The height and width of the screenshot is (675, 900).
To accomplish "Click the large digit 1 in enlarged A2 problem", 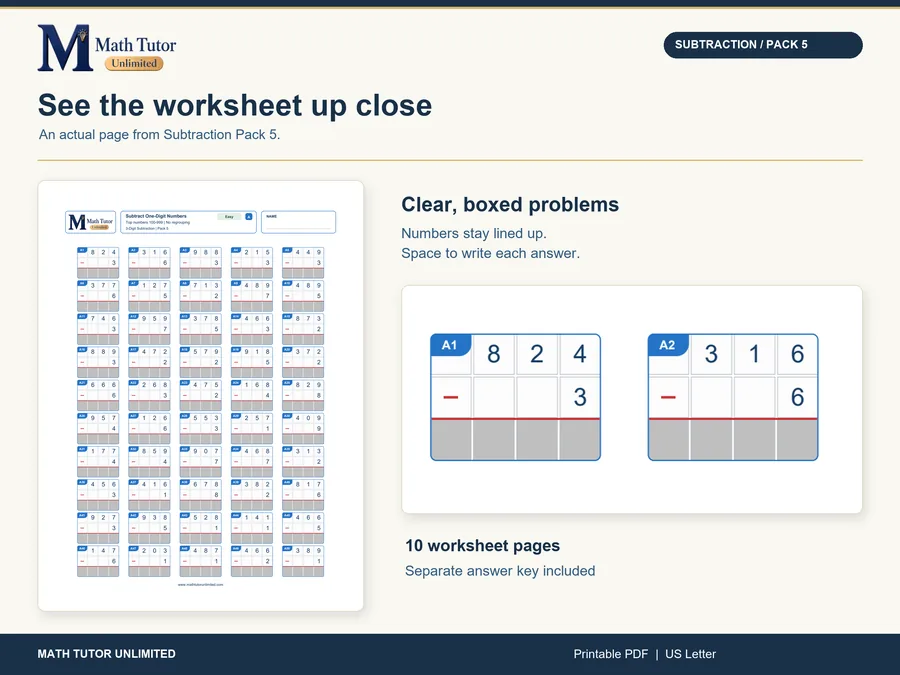I will tap(754, 354).
